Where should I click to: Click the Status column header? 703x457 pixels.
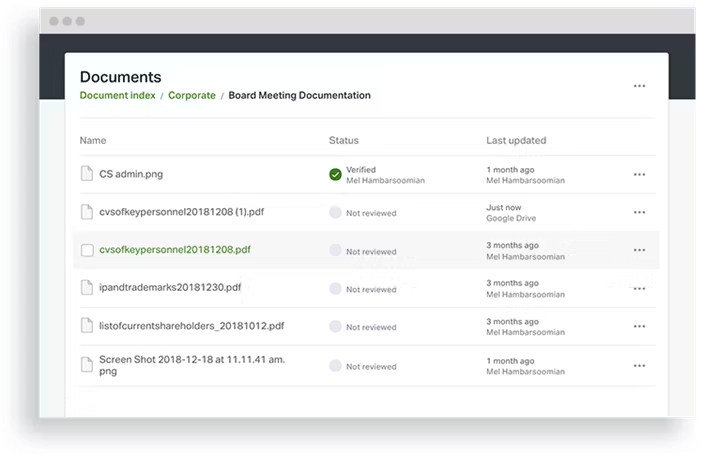(x=343, y=141)
